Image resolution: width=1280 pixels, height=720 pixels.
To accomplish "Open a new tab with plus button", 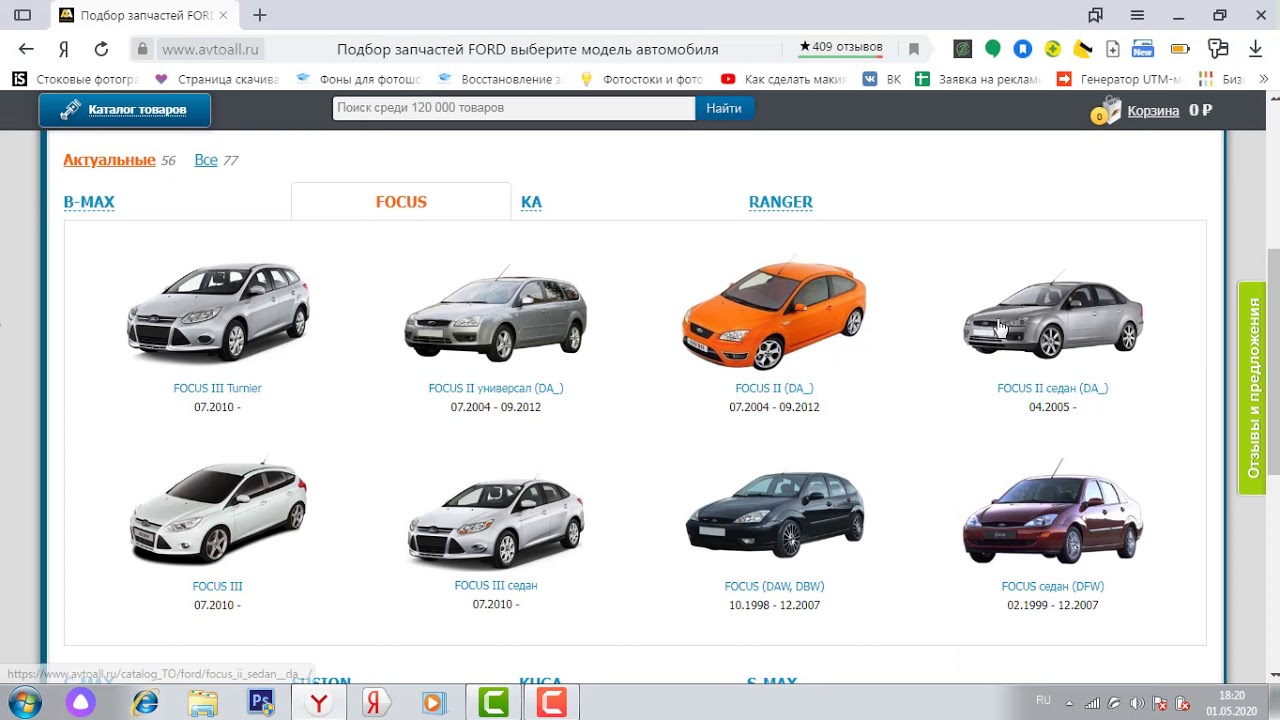I will pos(260,15).
